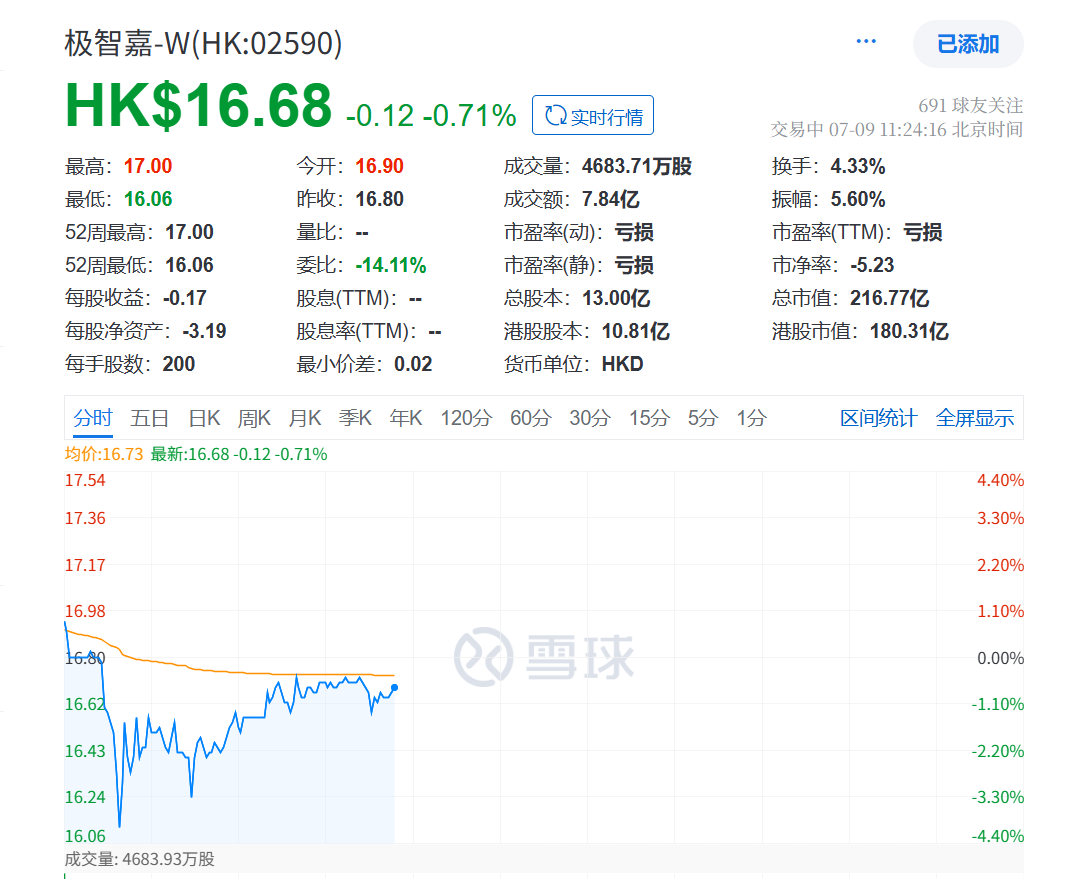
Task: Click the 成交量: 4683.93万股 label below chart
Action: click(139, 859)
